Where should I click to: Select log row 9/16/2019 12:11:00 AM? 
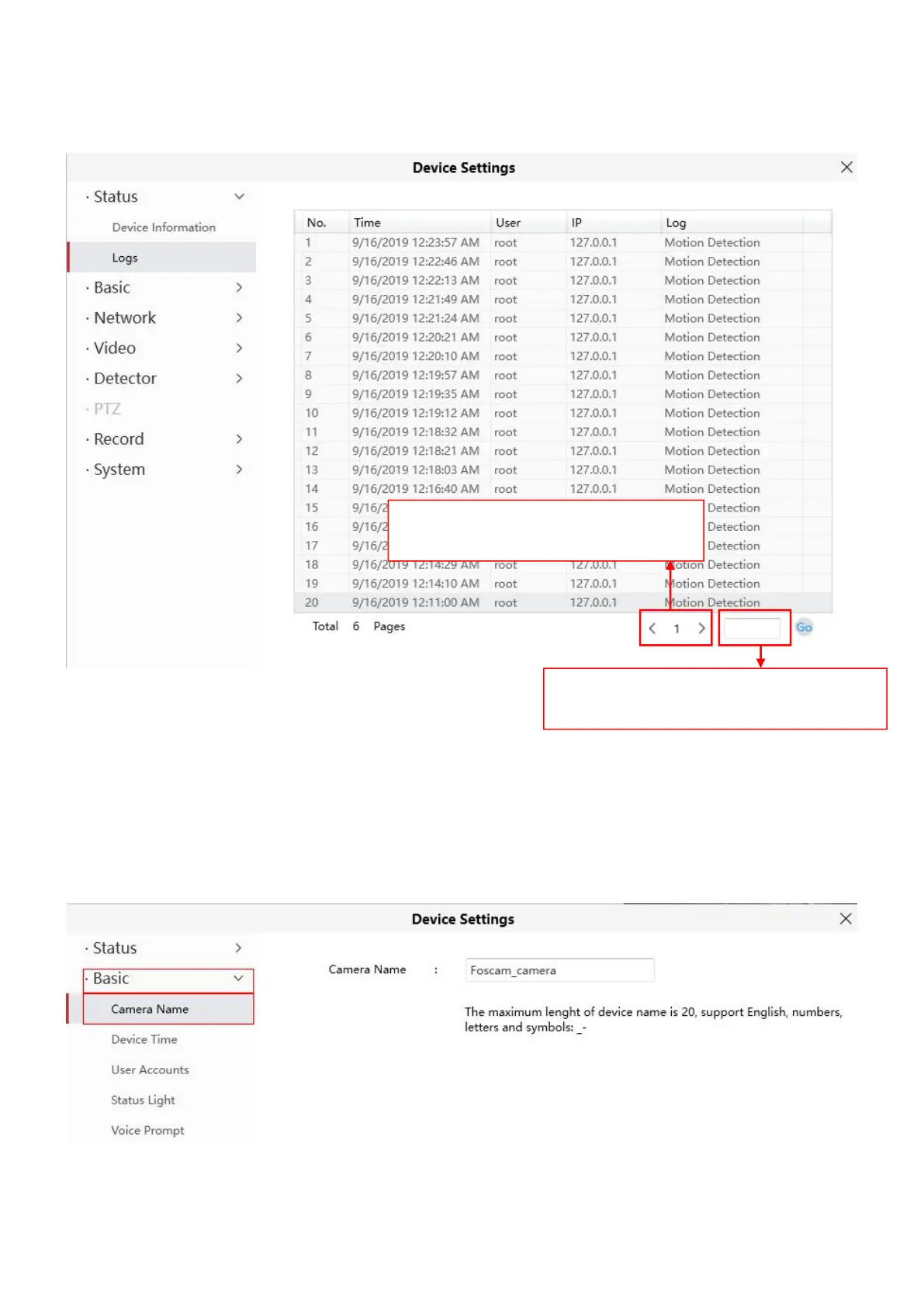[x=562, y=602]
